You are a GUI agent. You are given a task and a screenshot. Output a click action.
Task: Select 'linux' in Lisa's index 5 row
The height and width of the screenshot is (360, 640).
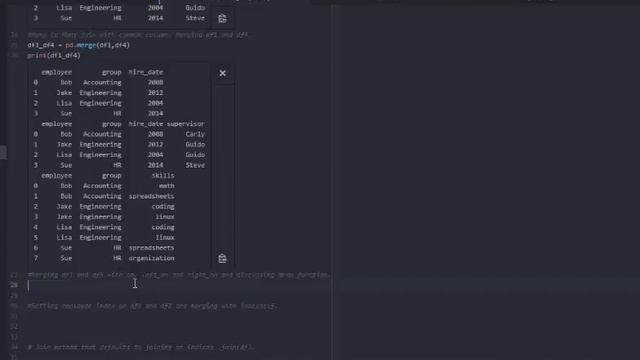(x=165, y=238)
